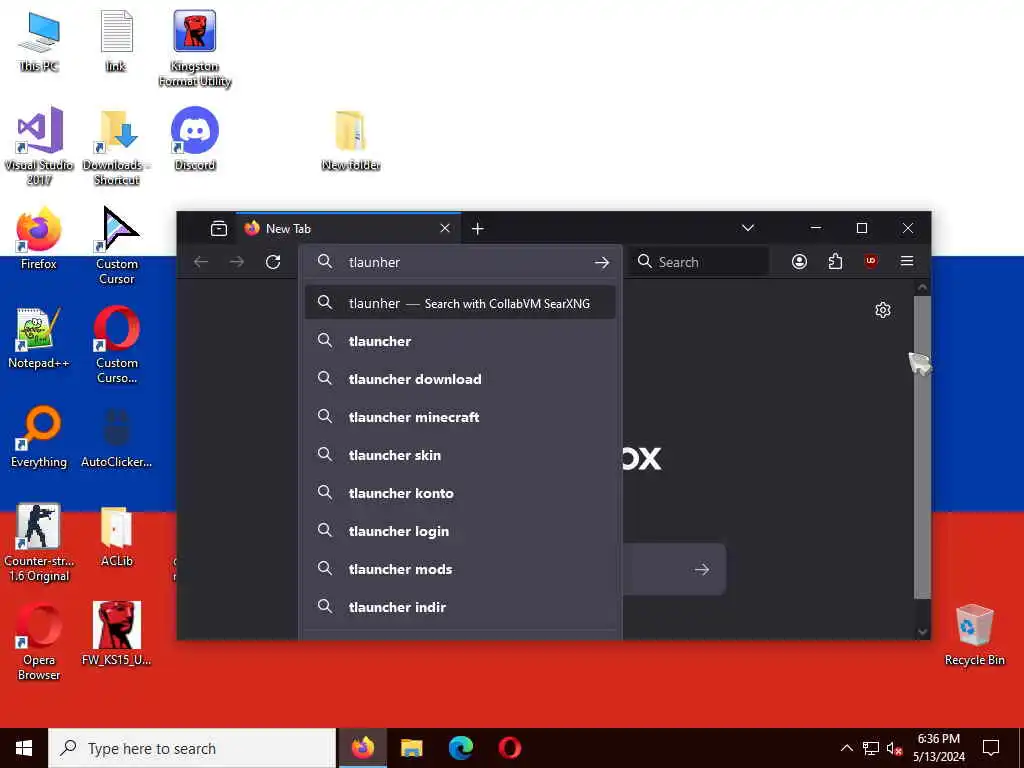
Task: Choose suggestion 'tlauncher indir'
Action: pyautogui.click(x=460, y=607)
